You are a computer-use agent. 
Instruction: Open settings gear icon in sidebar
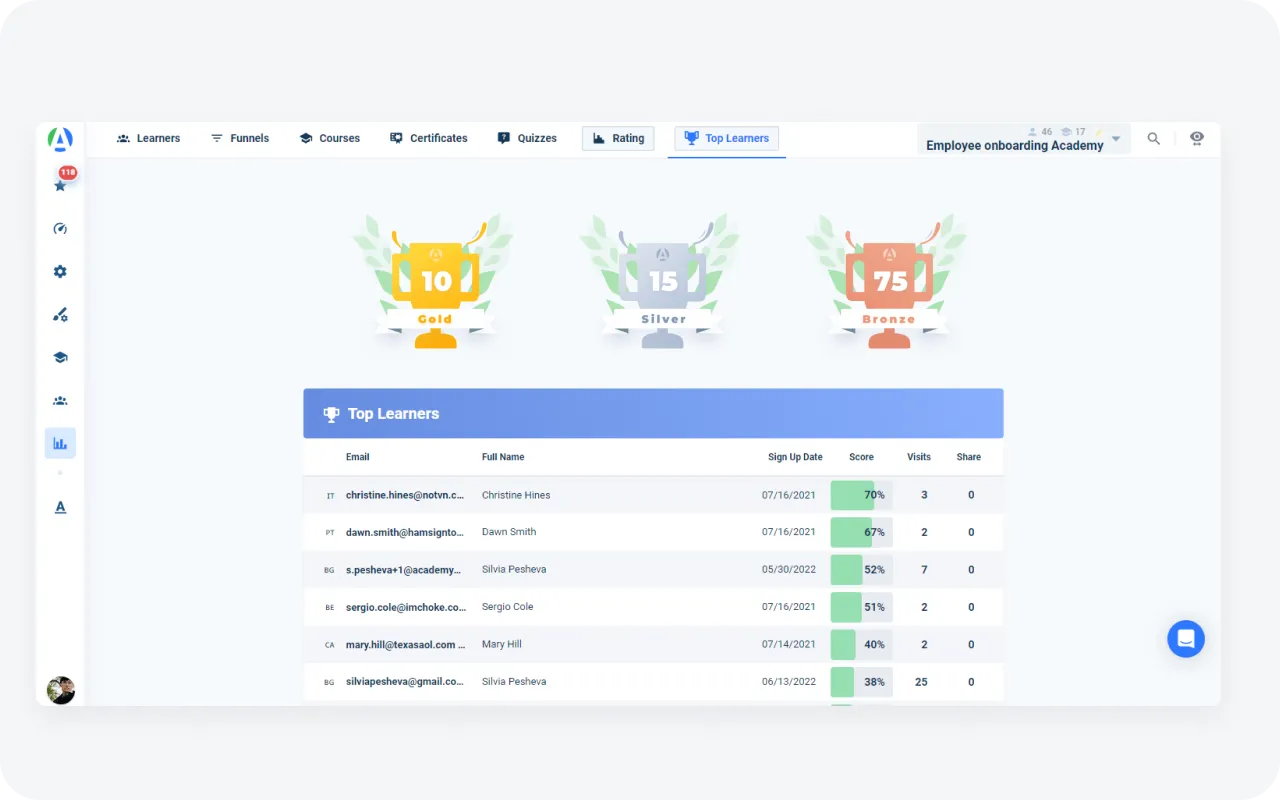pos(60,272)
